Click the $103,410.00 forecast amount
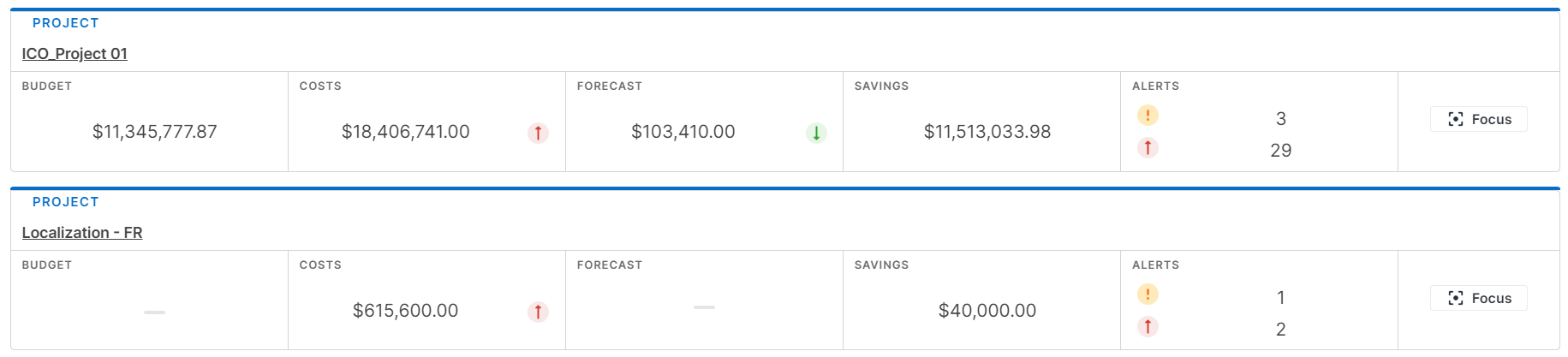 tap(683, 132)
